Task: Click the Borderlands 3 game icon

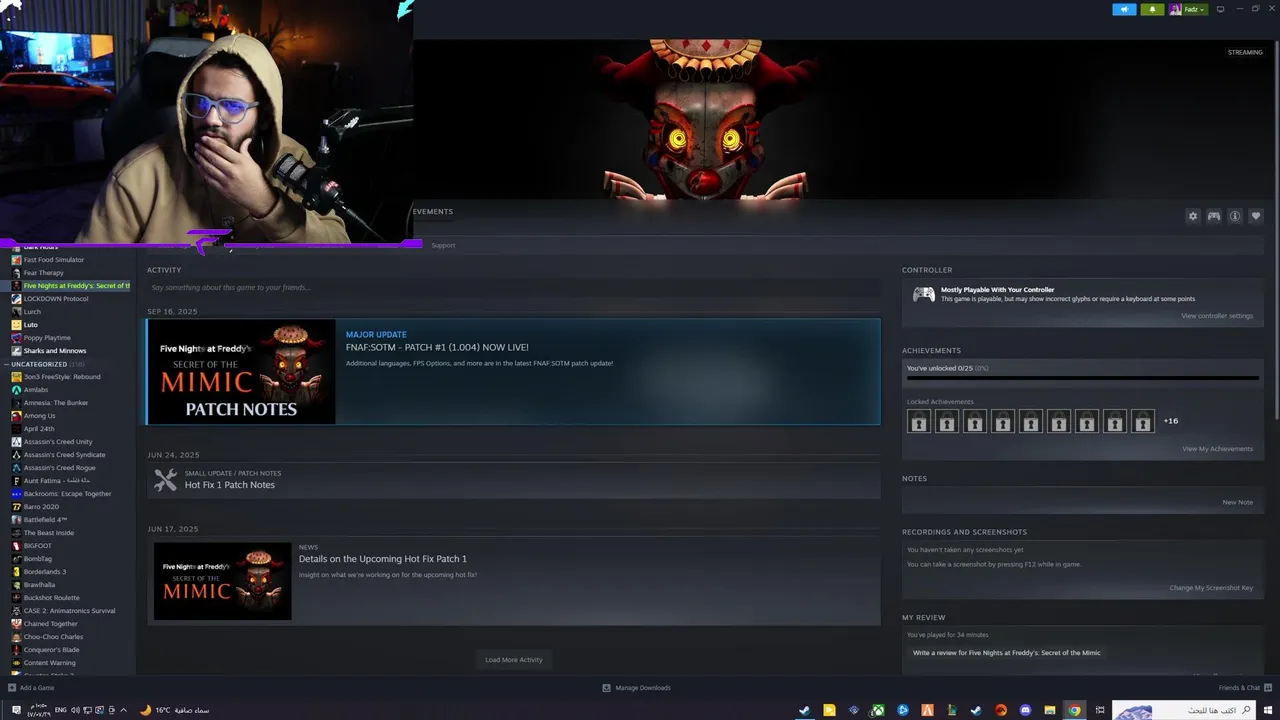Action: tap(16, 572)
